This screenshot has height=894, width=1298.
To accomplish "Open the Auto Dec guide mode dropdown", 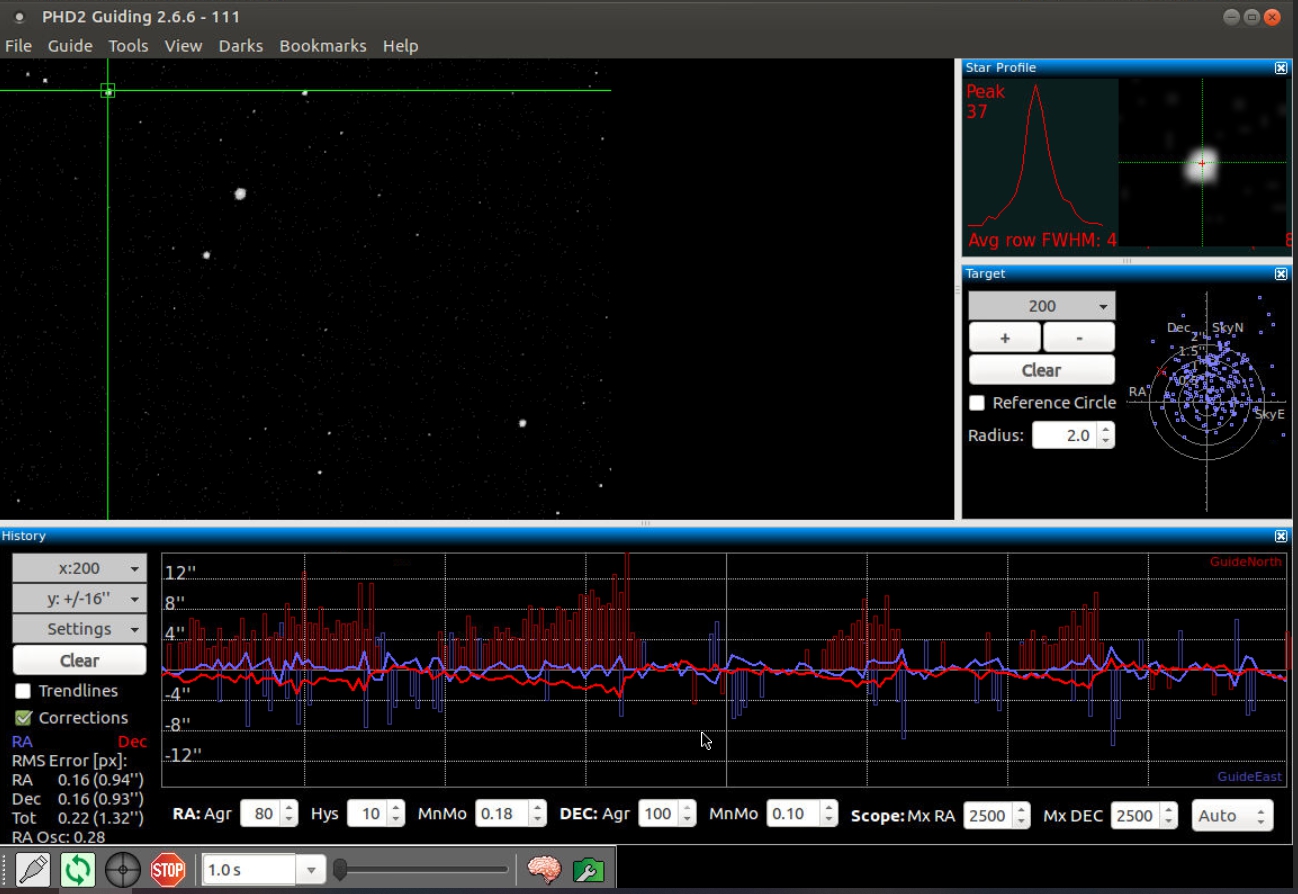I will coord(1232,816).
